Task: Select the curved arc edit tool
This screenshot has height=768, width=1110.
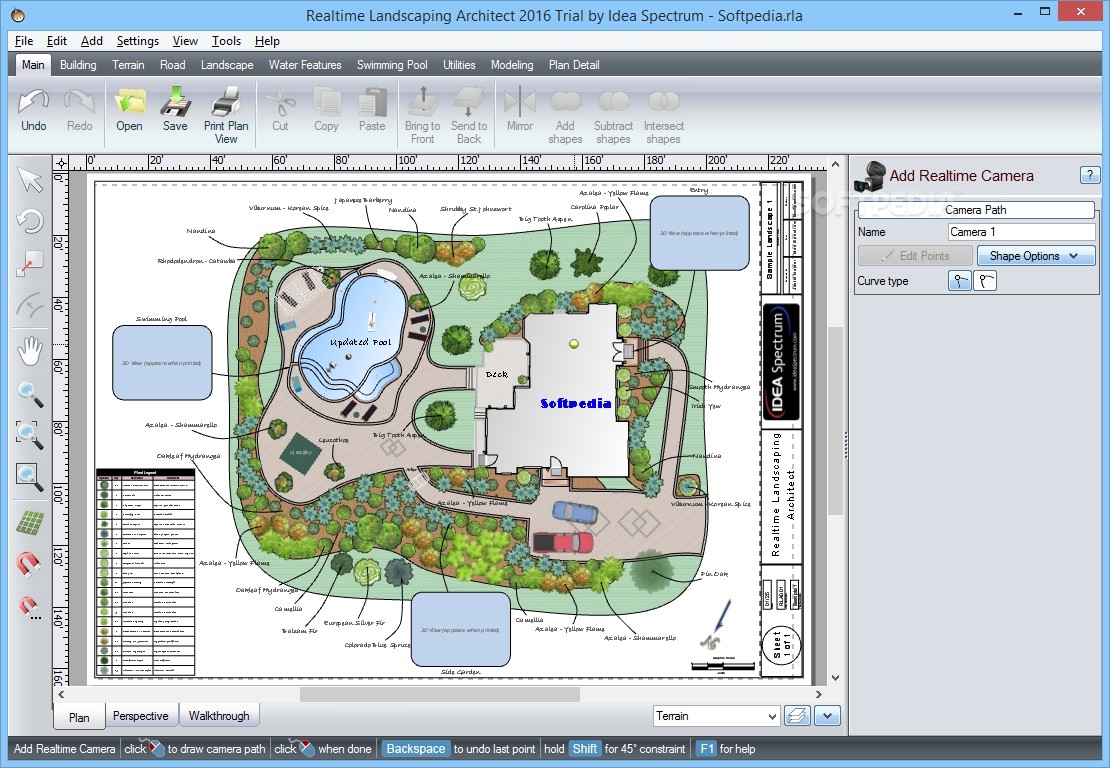Action: click(30, 306)
